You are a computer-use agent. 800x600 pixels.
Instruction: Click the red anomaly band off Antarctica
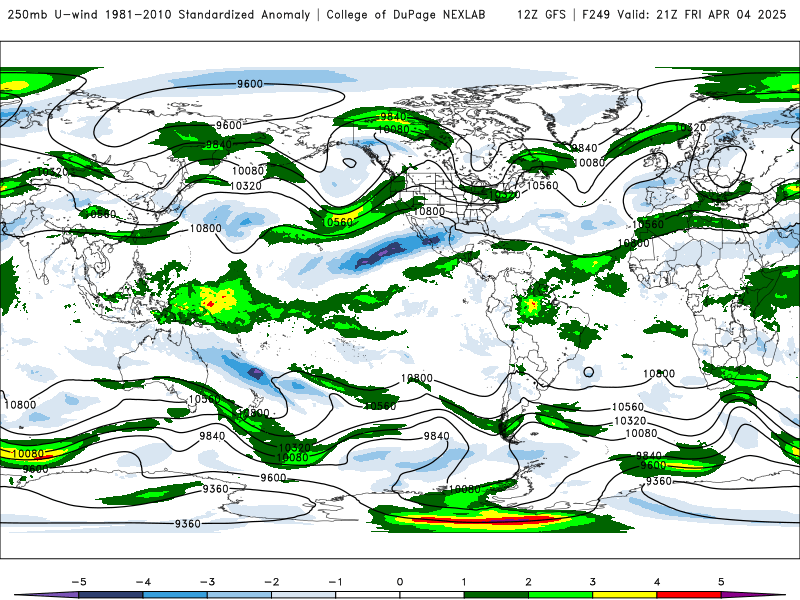pos(484,519)
